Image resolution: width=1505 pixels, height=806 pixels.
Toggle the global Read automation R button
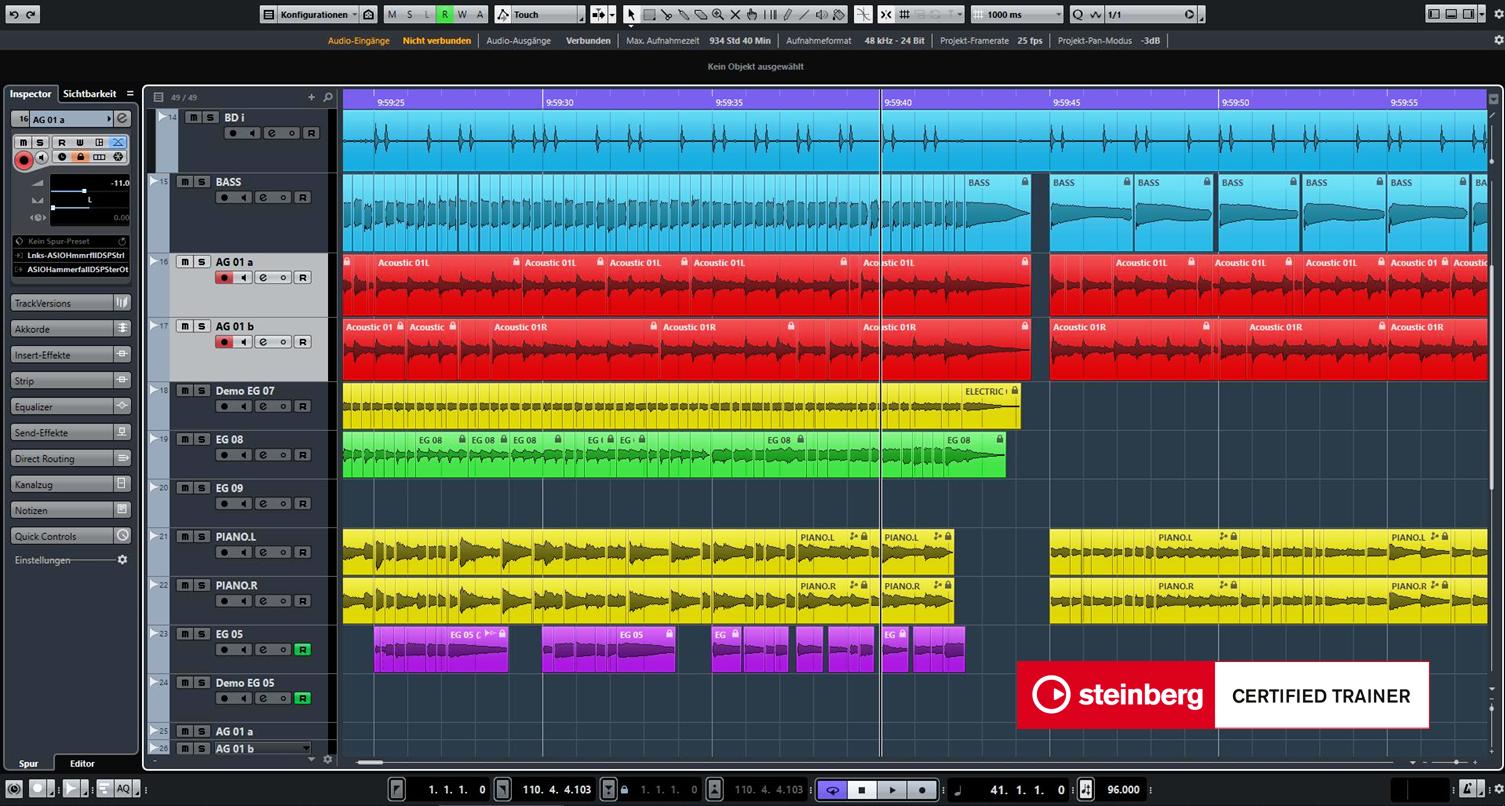pos(445,14)
